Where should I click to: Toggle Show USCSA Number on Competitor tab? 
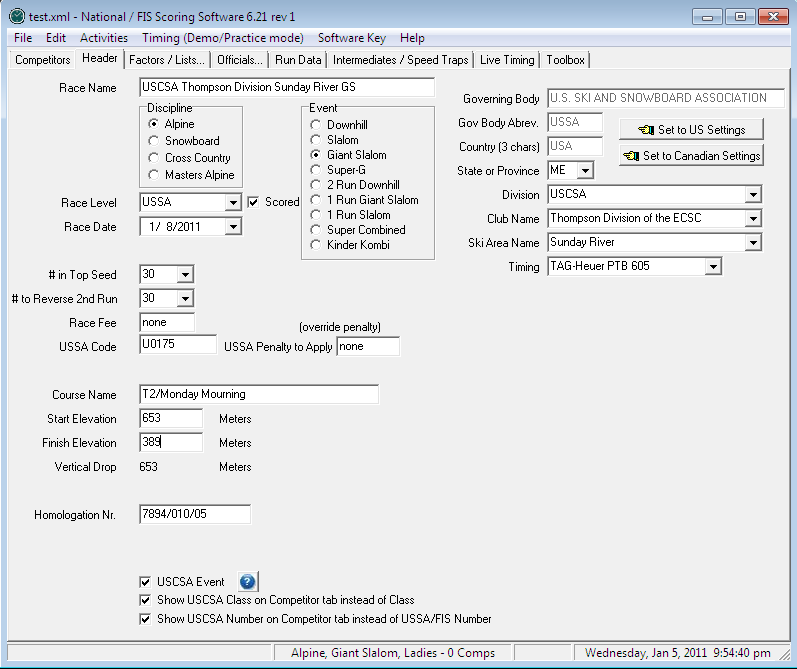[x=146, y=619]
